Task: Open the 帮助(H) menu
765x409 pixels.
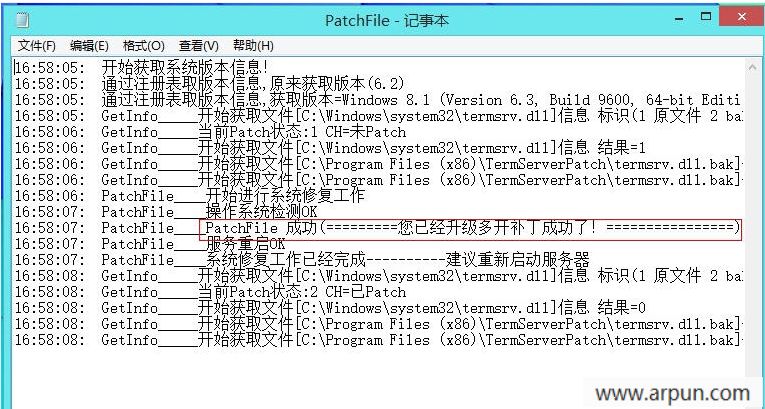Action: pos(253,46)
